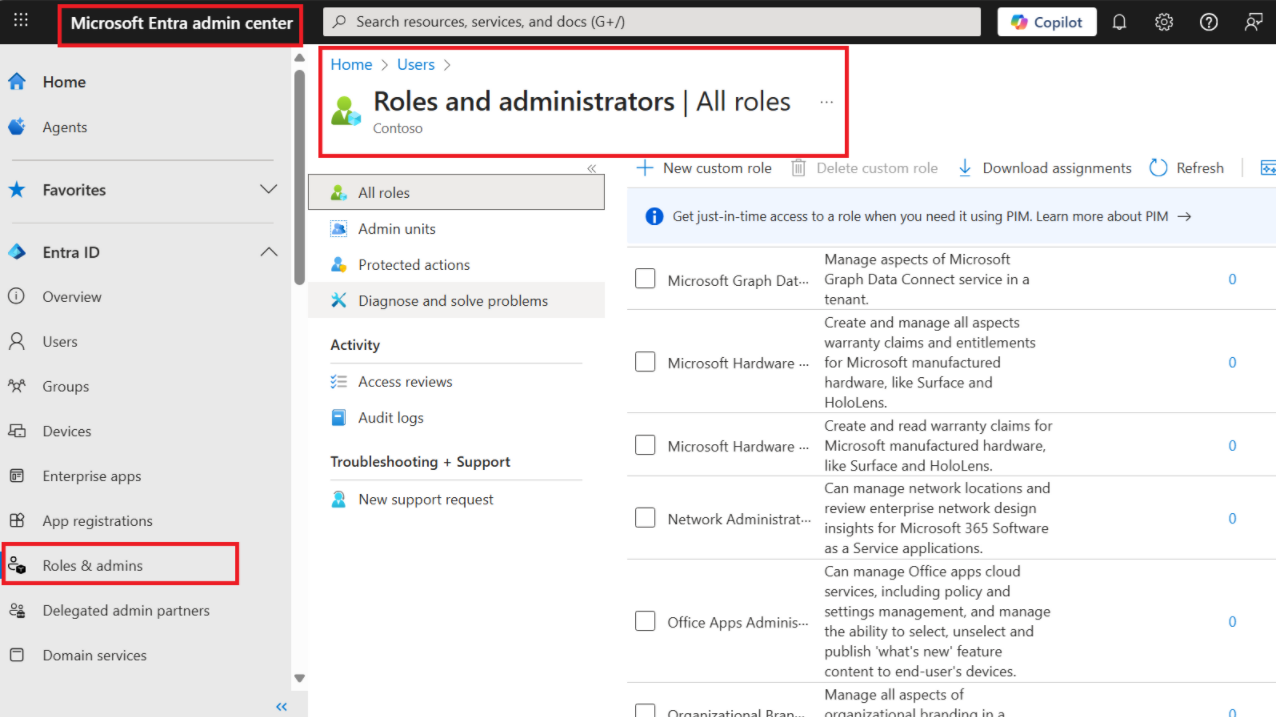Click the Enterprise apps icon

tap(16, 476)
